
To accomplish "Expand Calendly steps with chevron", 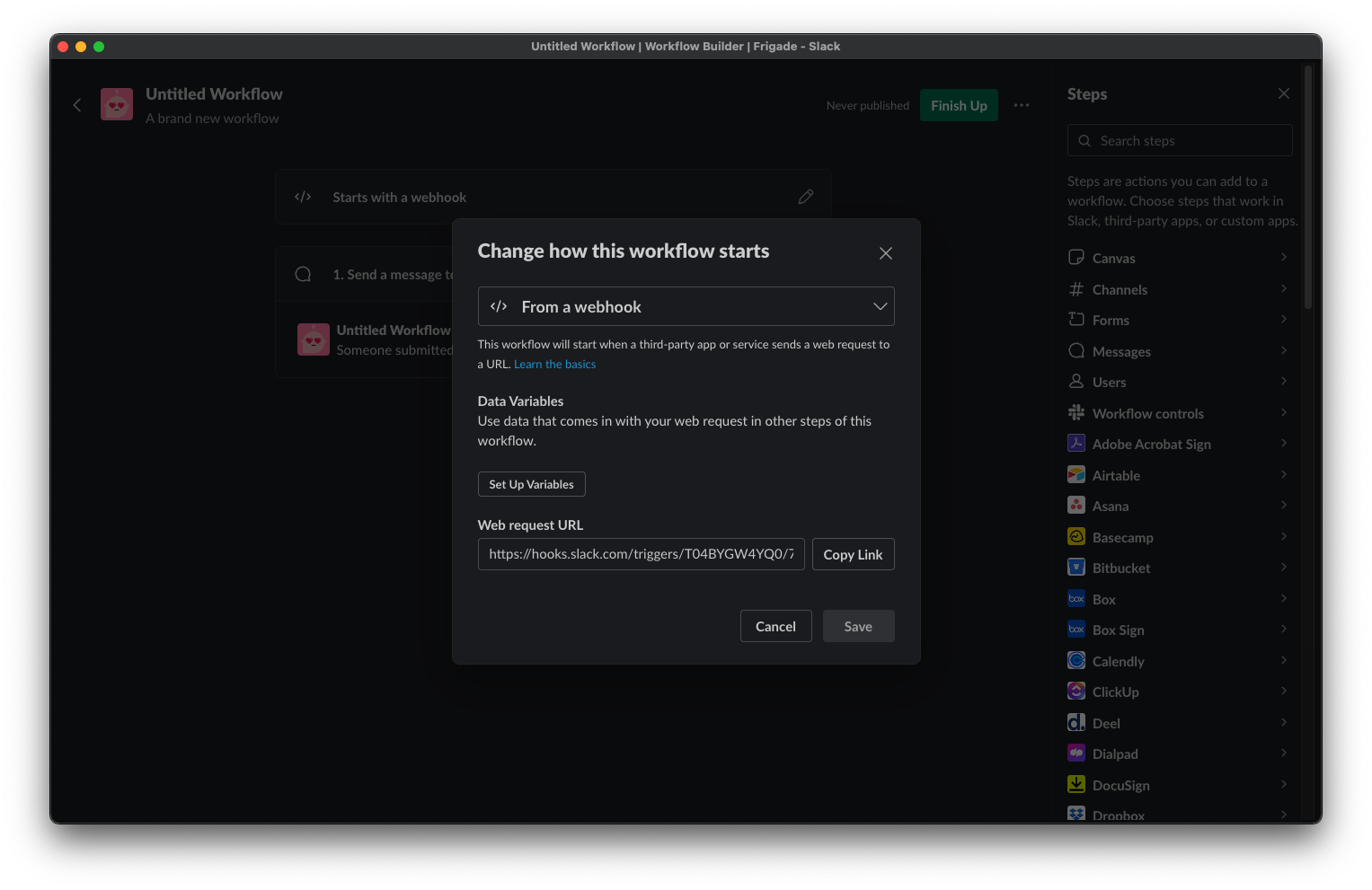I will pos(1284,660).
